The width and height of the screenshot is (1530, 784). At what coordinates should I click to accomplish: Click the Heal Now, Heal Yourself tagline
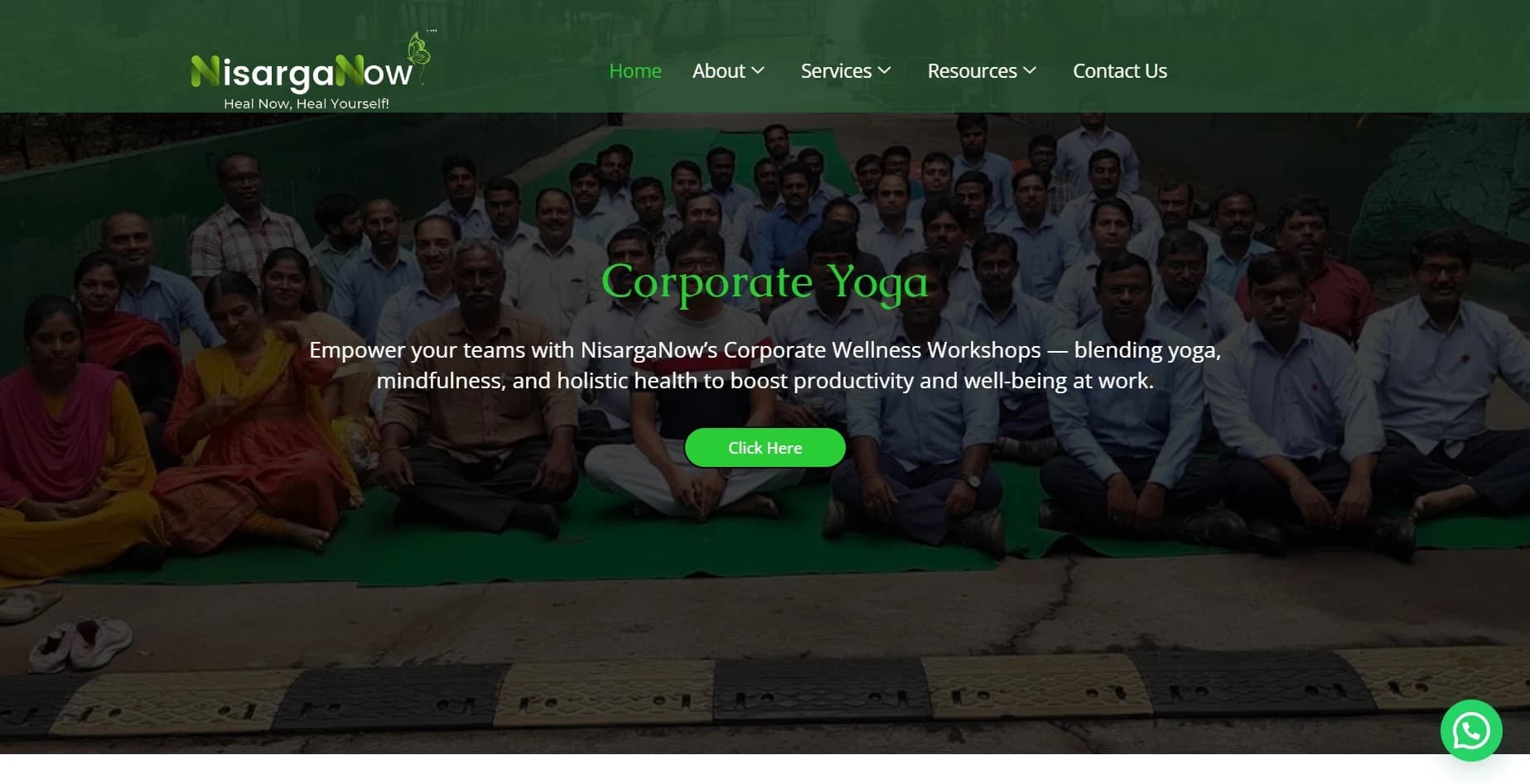click(x=306, y=103)
